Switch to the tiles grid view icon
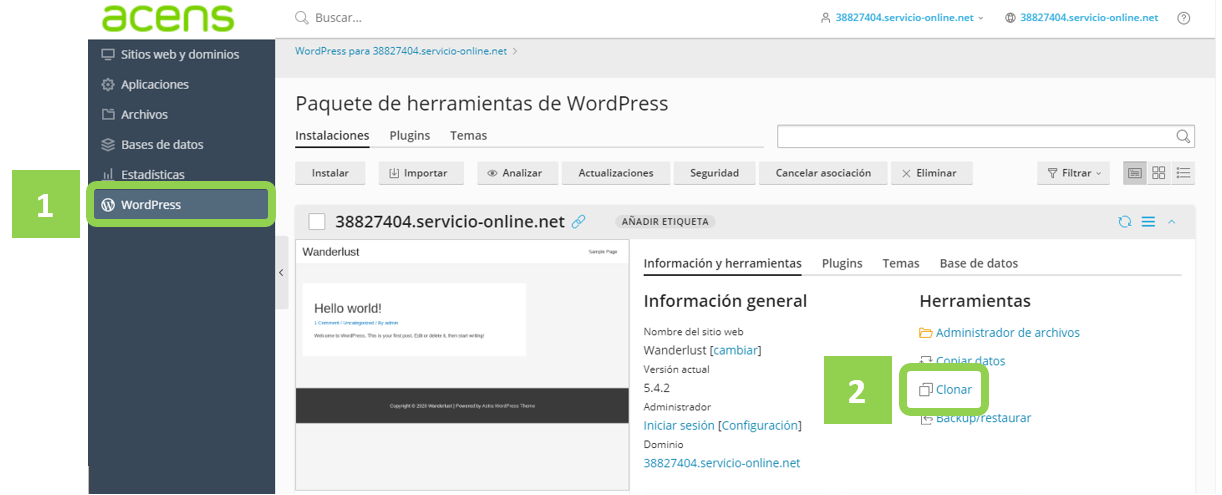Viewport: 1222px width, 495px height. point(1159,173)
